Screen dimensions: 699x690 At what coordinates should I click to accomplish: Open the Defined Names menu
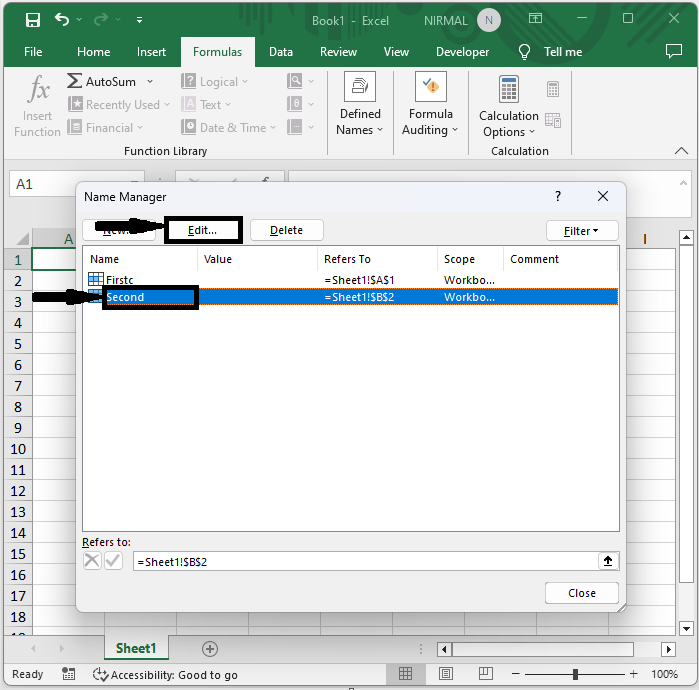tap(360, 105)
